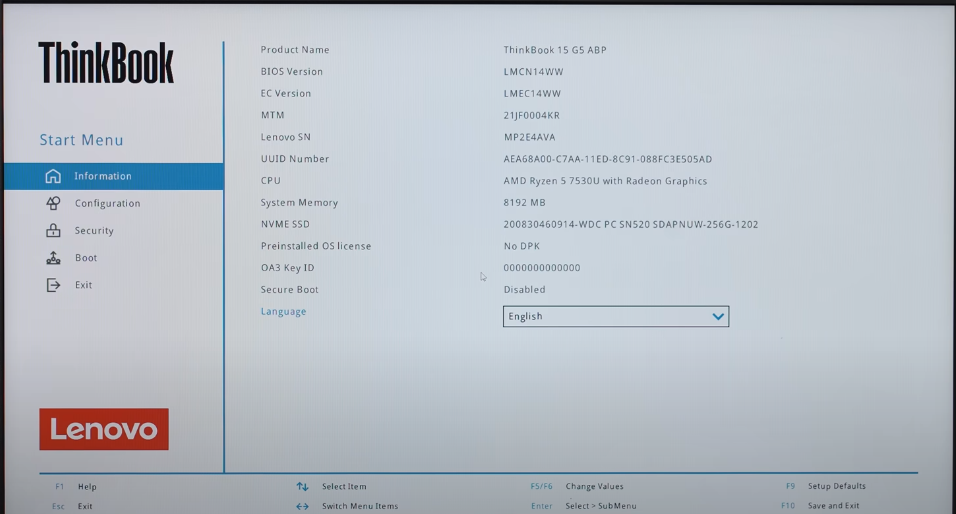Click Enter Select SubMenu hint
Screen dimensions: 956x514
[583, 506]
